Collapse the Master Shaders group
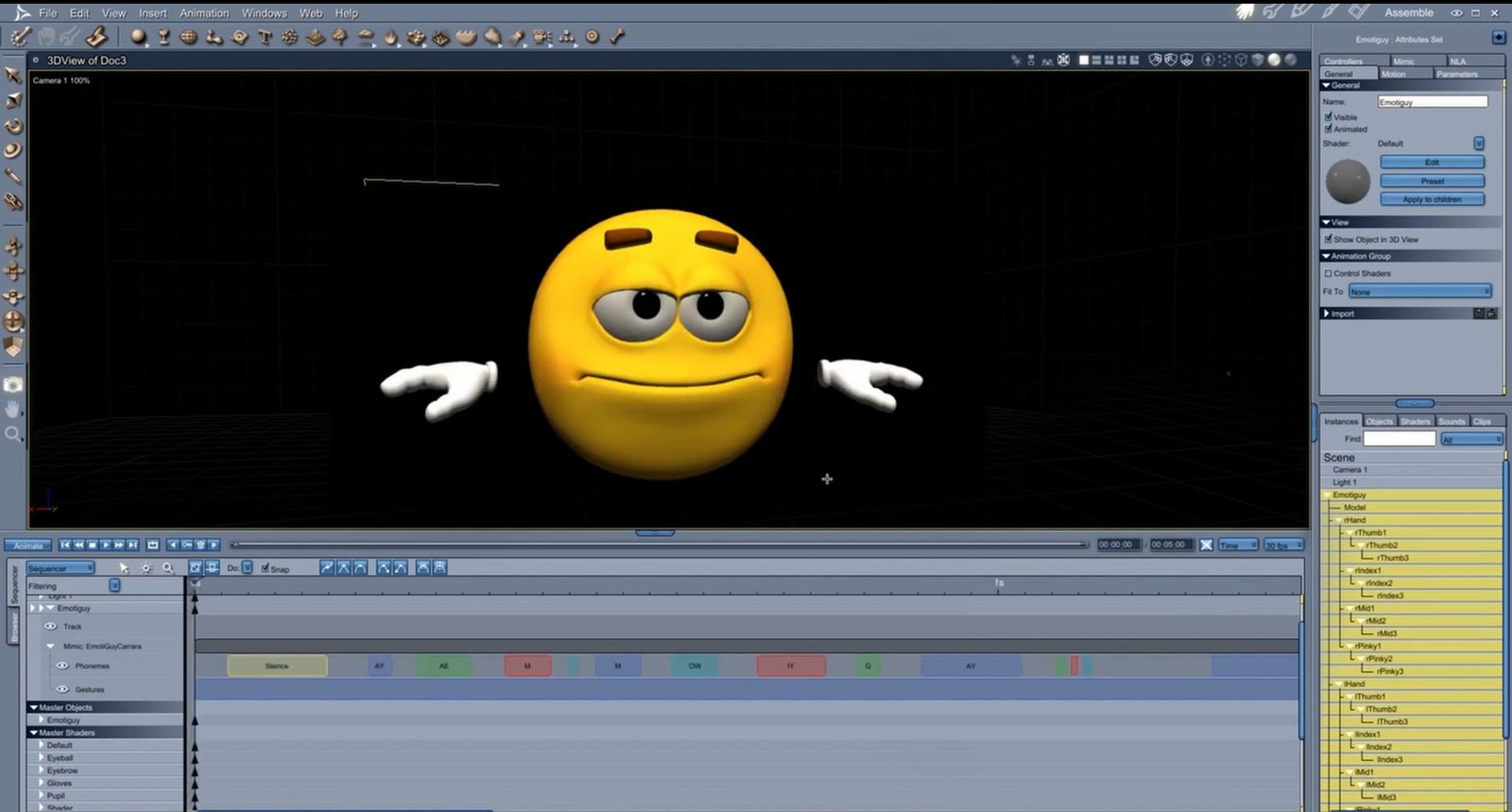Image resolution: width=1512 pixels, height=812 pixels. 34,733
